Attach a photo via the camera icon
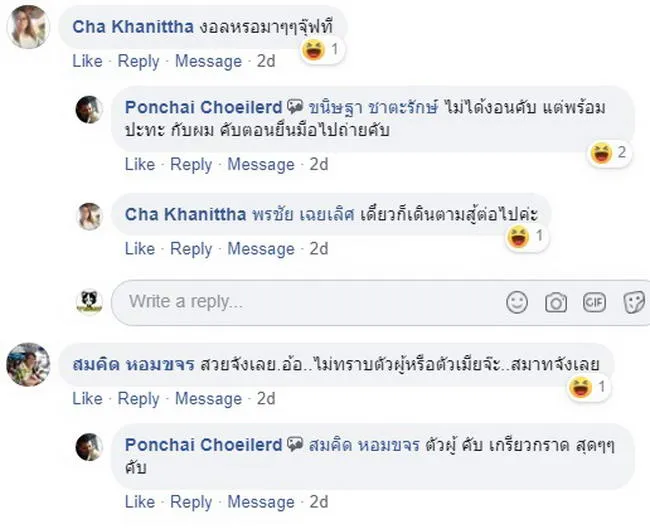The image size is (650, 529). click(x=556, y=302)
